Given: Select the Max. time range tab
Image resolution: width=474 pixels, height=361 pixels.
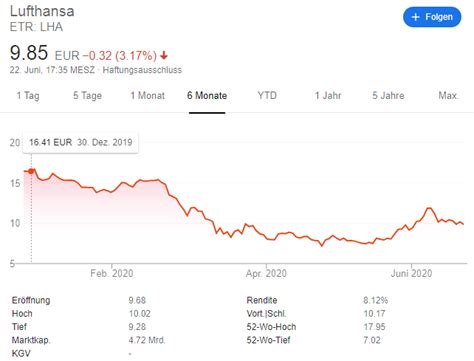Looking at the screenshot, I should [449, 96].
